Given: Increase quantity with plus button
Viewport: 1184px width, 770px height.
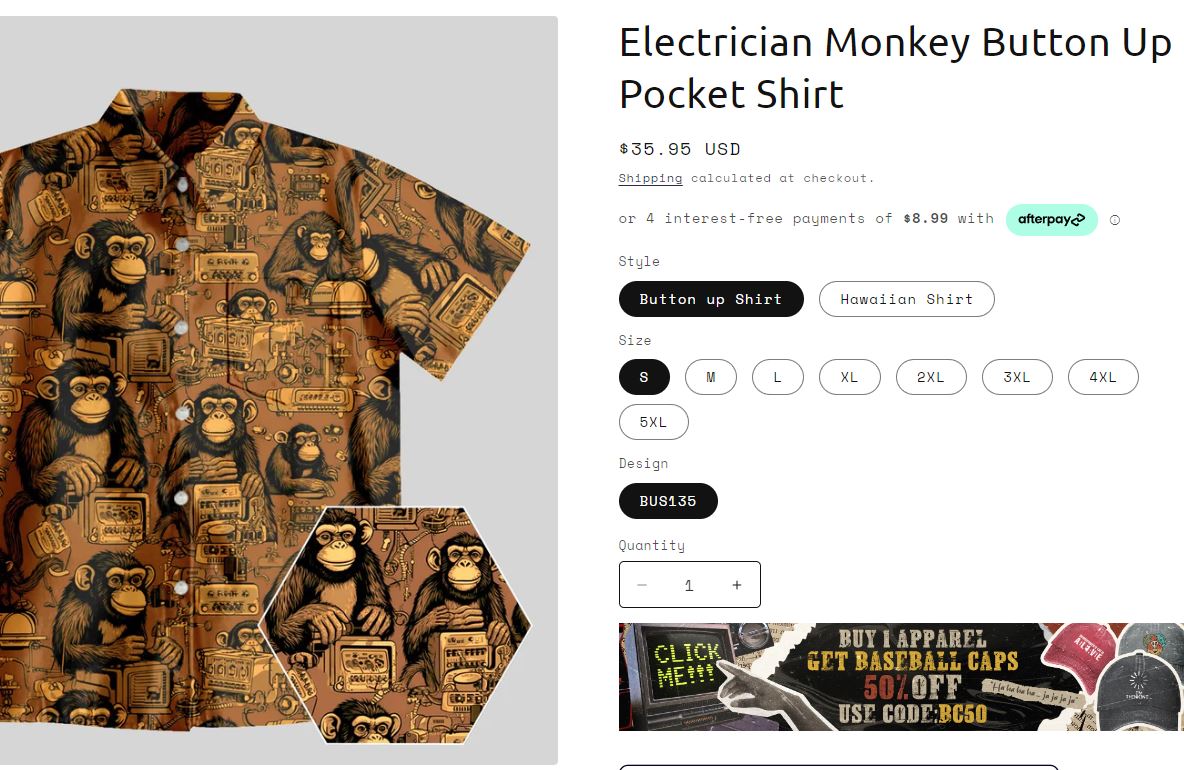Looking at the screenshot, I should click(737, 585).
